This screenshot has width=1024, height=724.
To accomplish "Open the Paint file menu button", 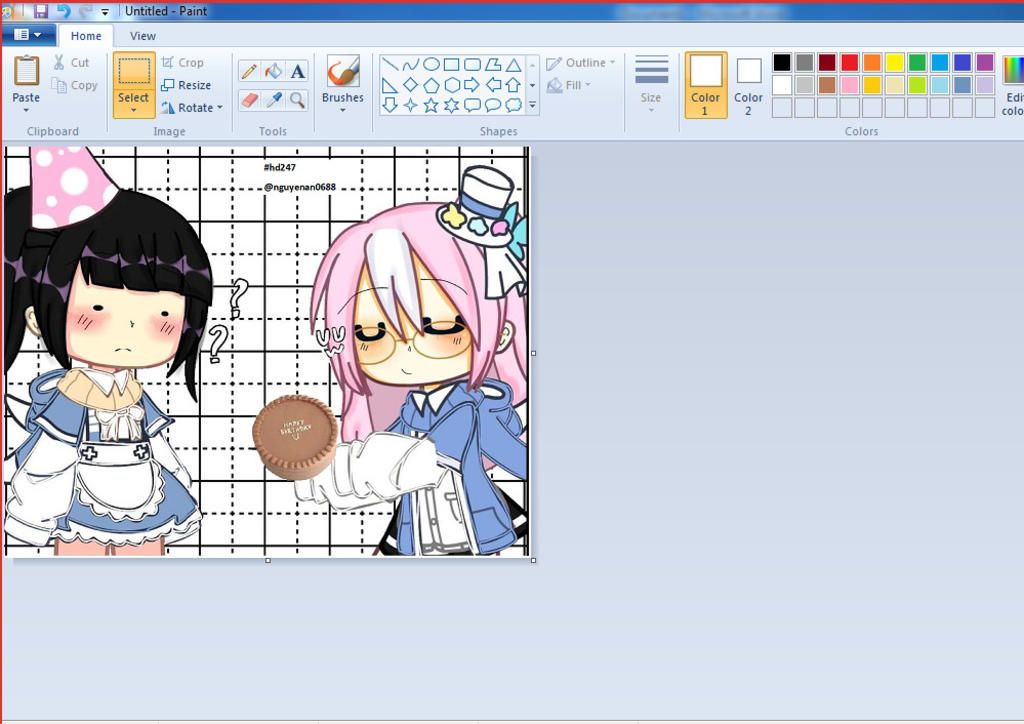I will pos(27,35).
